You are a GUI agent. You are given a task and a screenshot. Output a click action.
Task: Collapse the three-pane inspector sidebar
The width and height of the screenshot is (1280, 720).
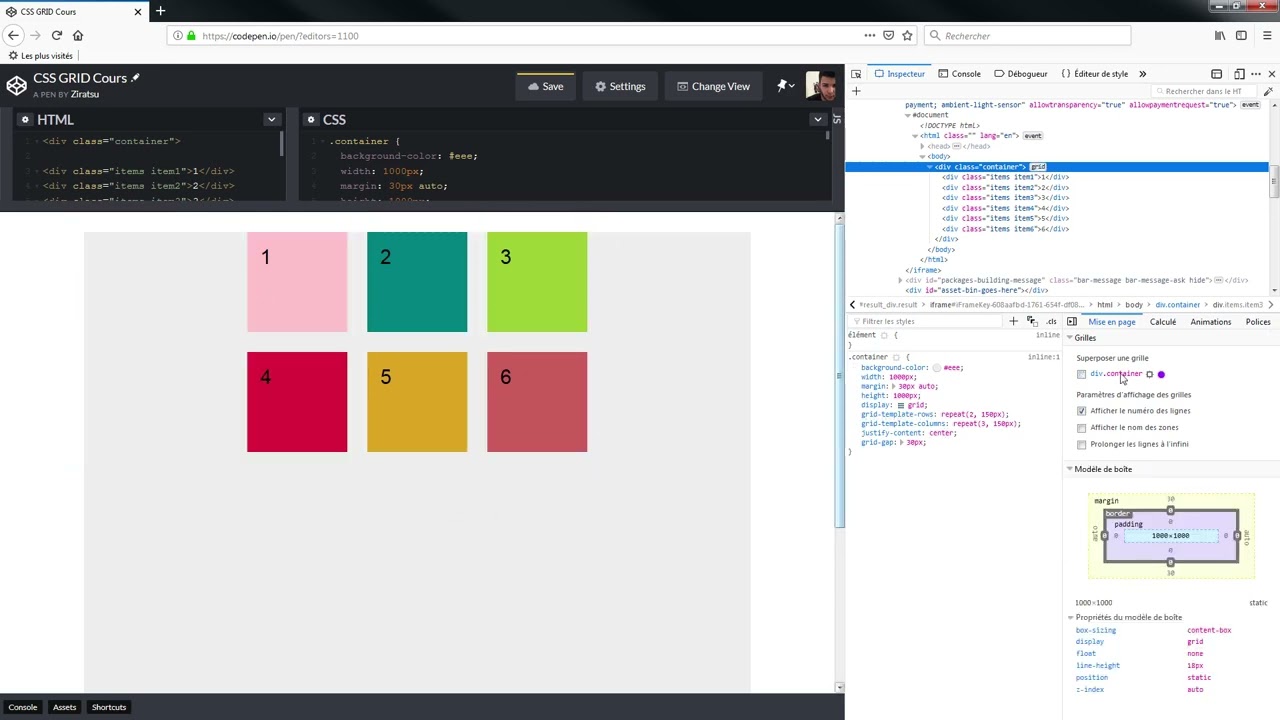(1072, 321)
